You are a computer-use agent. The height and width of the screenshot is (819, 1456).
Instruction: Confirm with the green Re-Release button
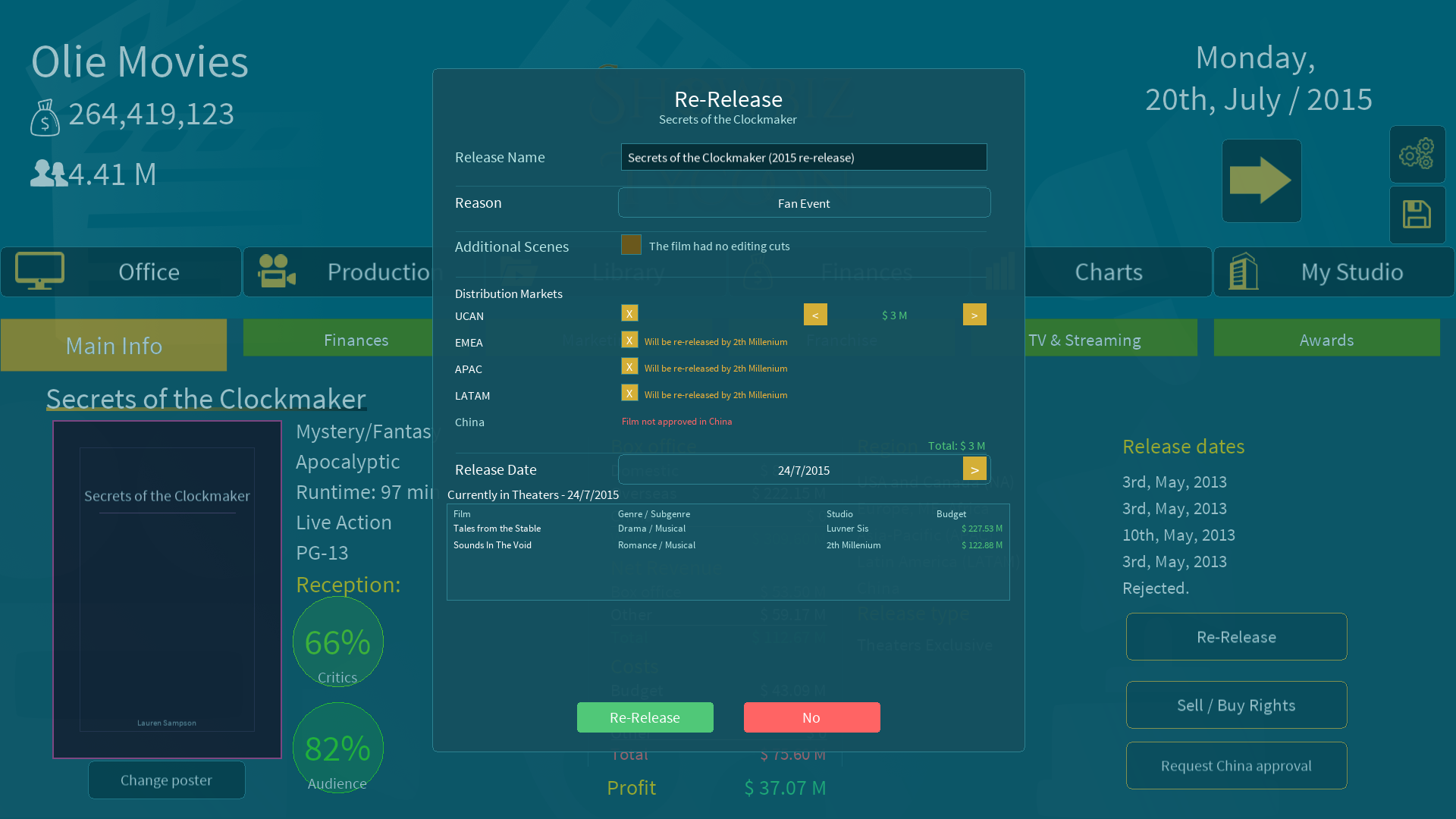(645, 717)
